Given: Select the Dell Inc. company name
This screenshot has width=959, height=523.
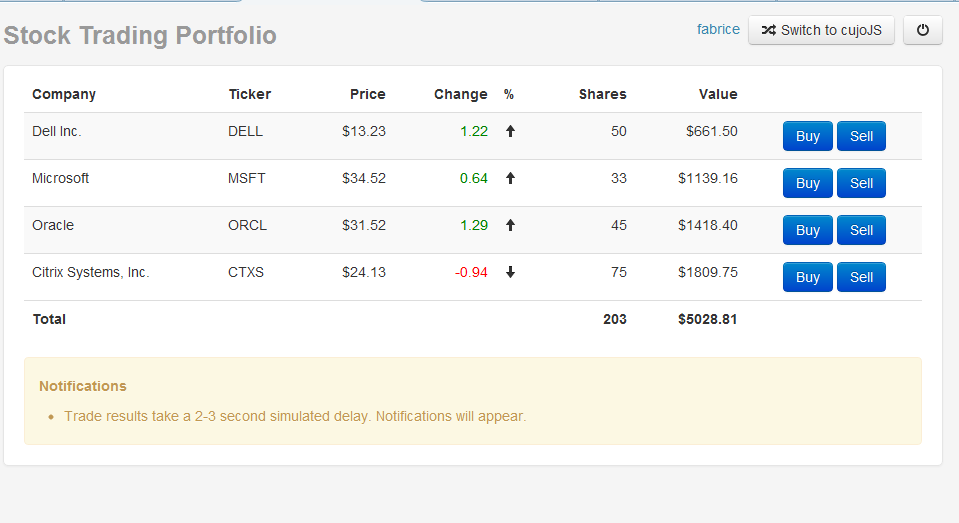Looking at the screenshot, I should [x=57, y=131].
